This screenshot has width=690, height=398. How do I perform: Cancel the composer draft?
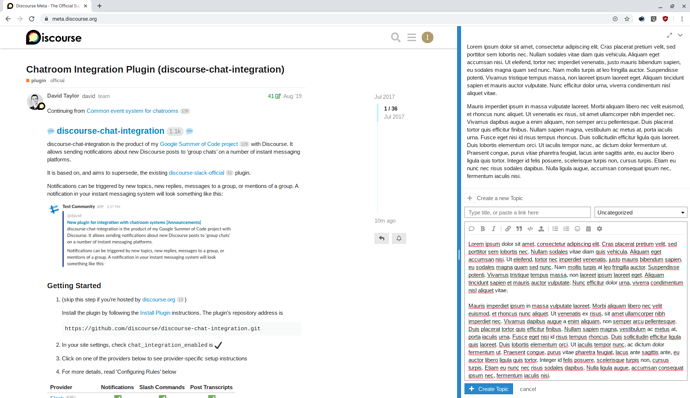tap(528, 389)
